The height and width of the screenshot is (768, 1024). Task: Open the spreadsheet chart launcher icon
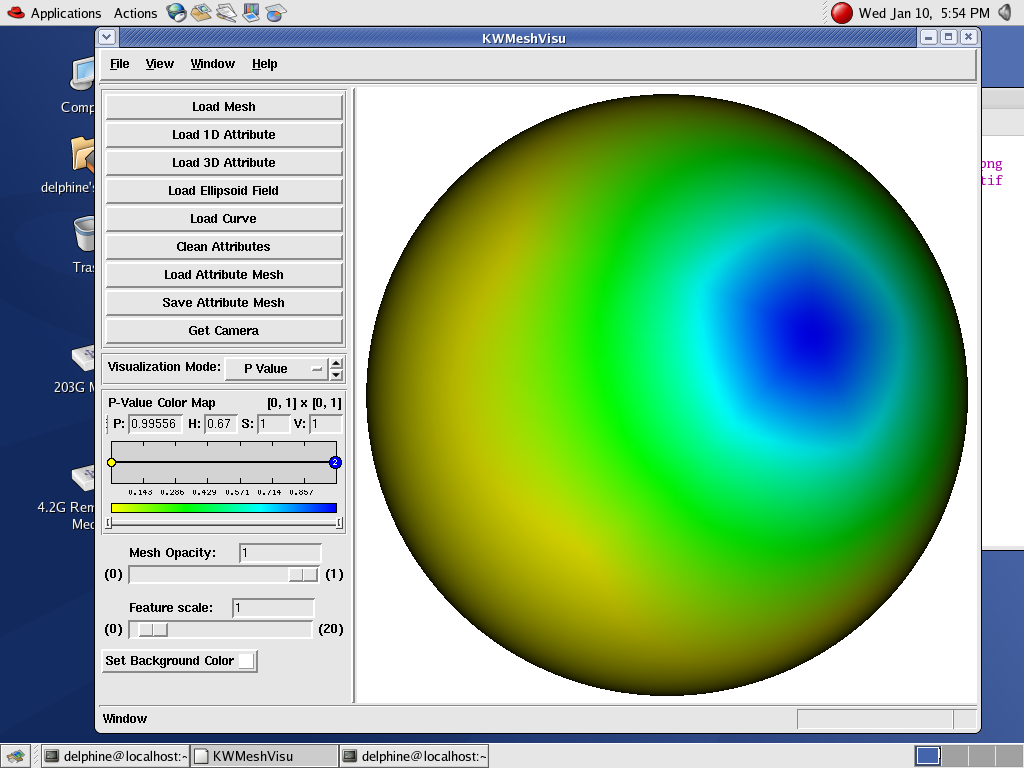click(x=276, y=13)
